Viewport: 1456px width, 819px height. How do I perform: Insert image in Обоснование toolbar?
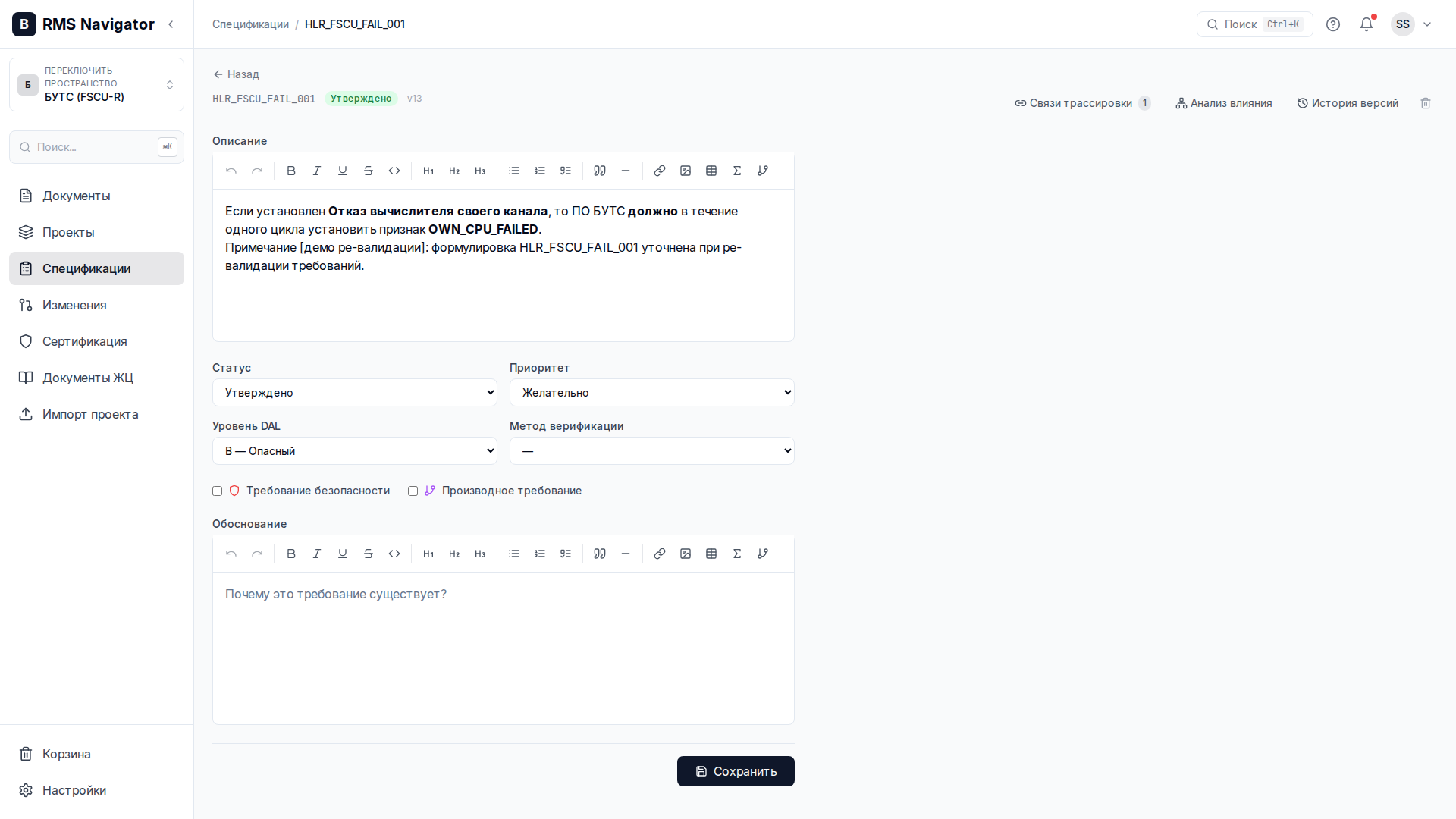686,554
